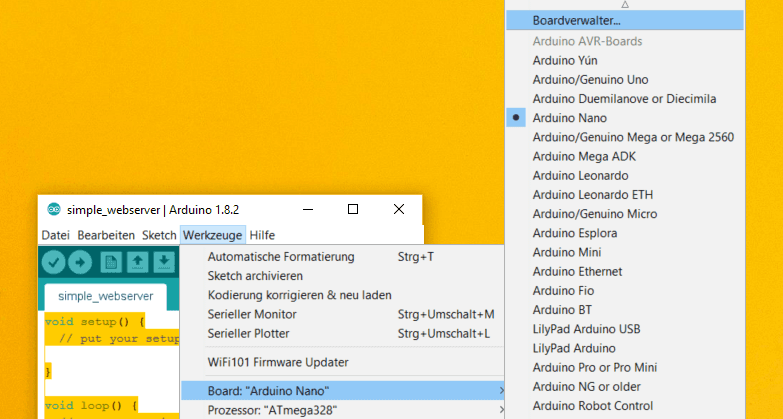Maximize the Arduino window
The height and width of the screenshot is (419, 783).
point(353,210)
